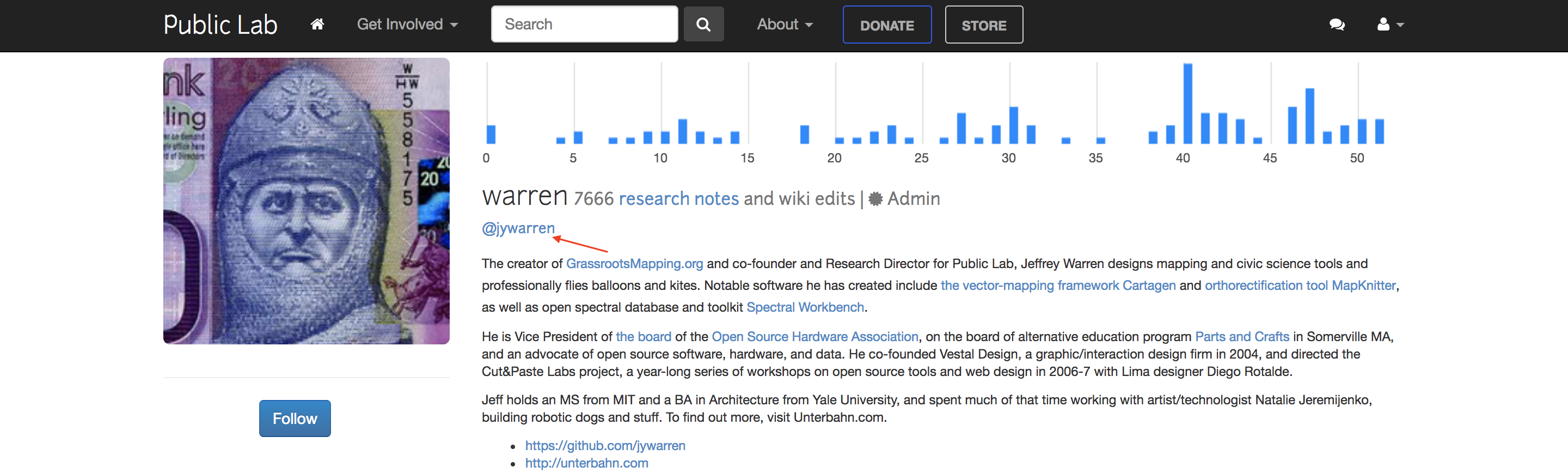Screen dimensions: 1568x473
Task: Click the 'and wiki edits' text
Action: (799, 199)
